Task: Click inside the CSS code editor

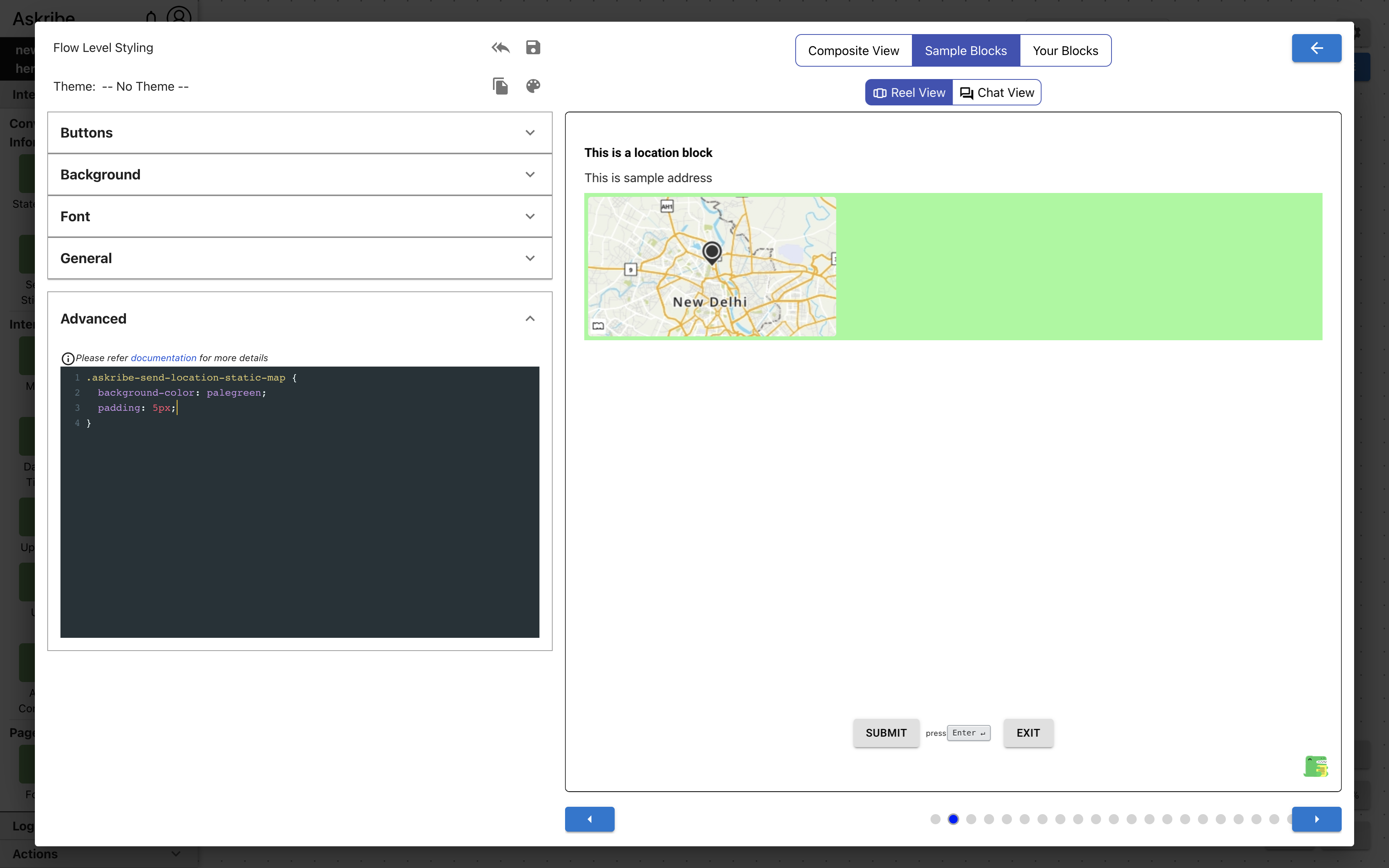Action: click(298, 517)
